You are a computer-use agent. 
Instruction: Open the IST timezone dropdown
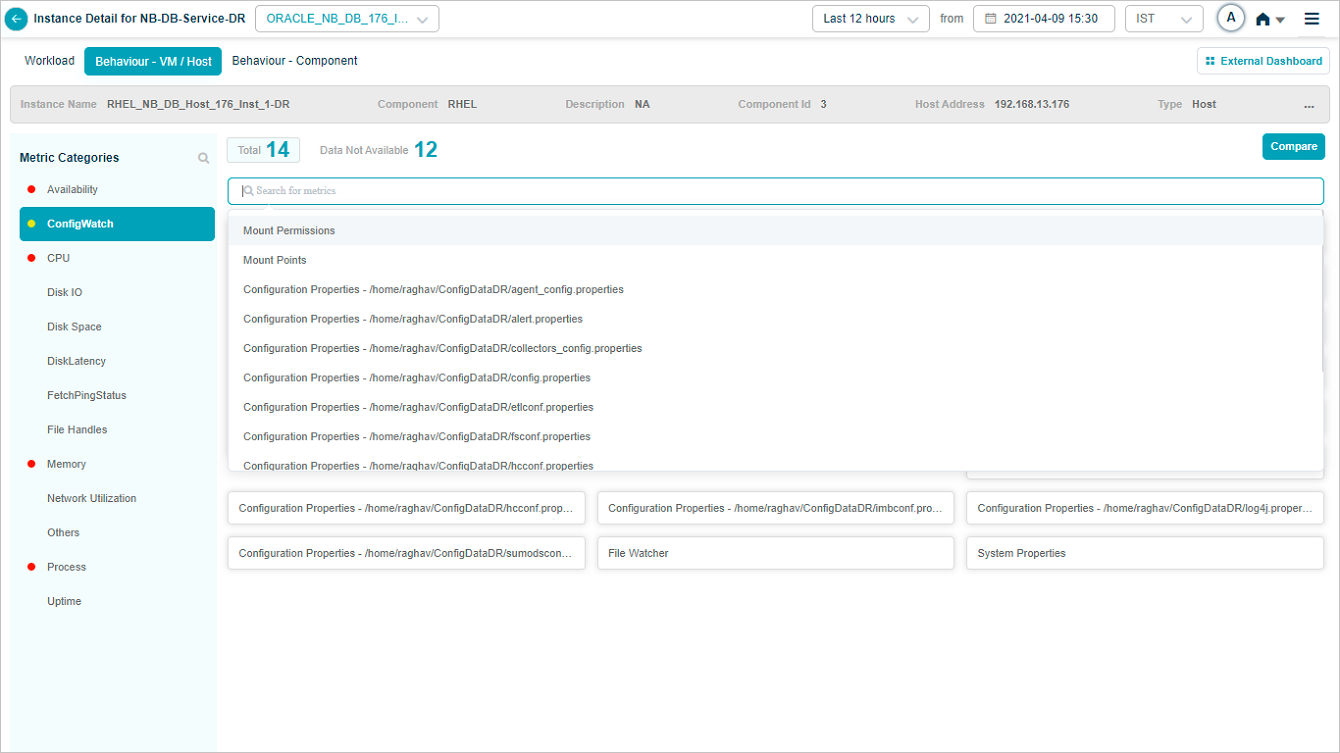pos(1163,19)
